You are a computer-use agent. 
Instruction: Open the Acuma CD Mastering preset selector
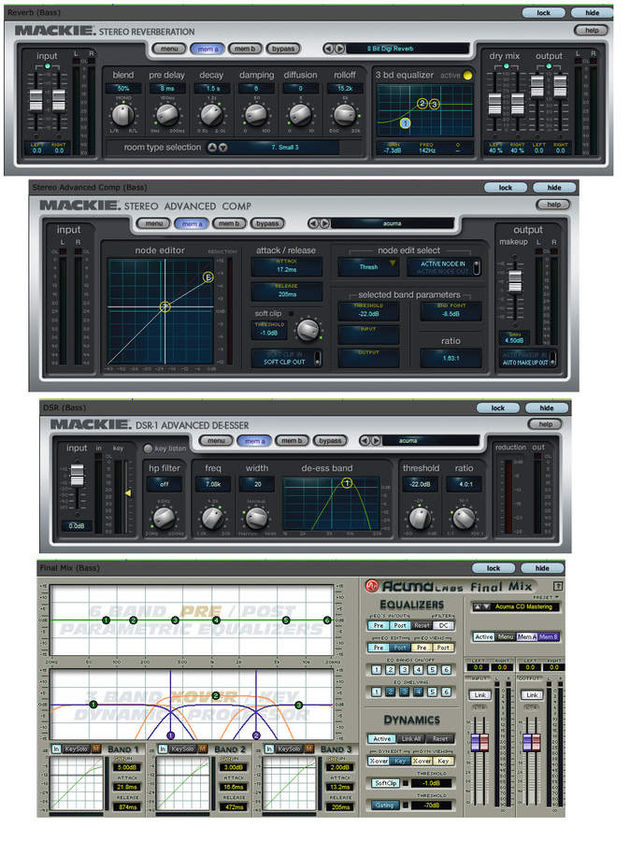click(515, 607)
